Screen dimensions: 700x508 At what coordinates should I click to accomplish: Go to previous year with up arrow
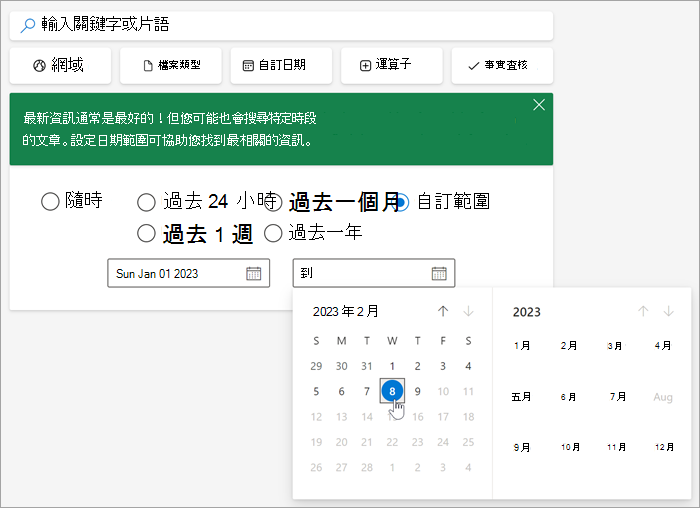click(643, 311)
